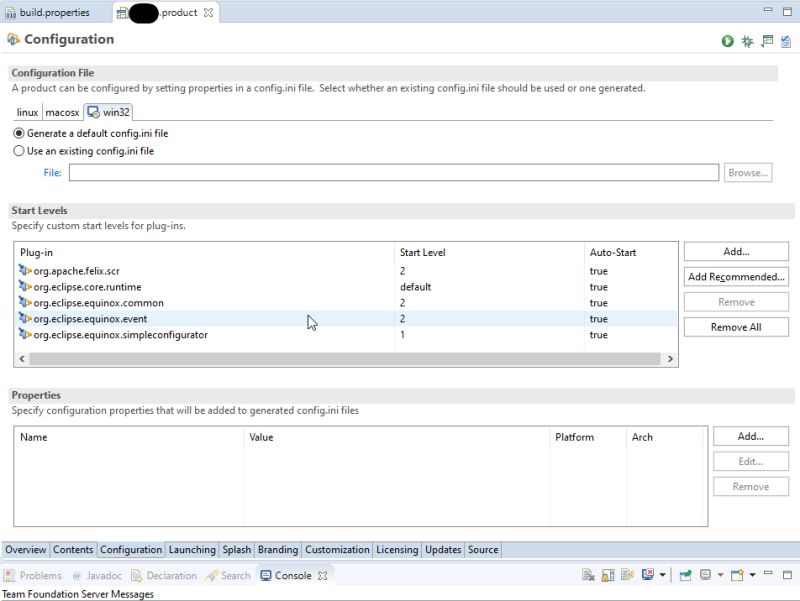Click Add... in Start Levels section
800x601 pixels.
736,252
